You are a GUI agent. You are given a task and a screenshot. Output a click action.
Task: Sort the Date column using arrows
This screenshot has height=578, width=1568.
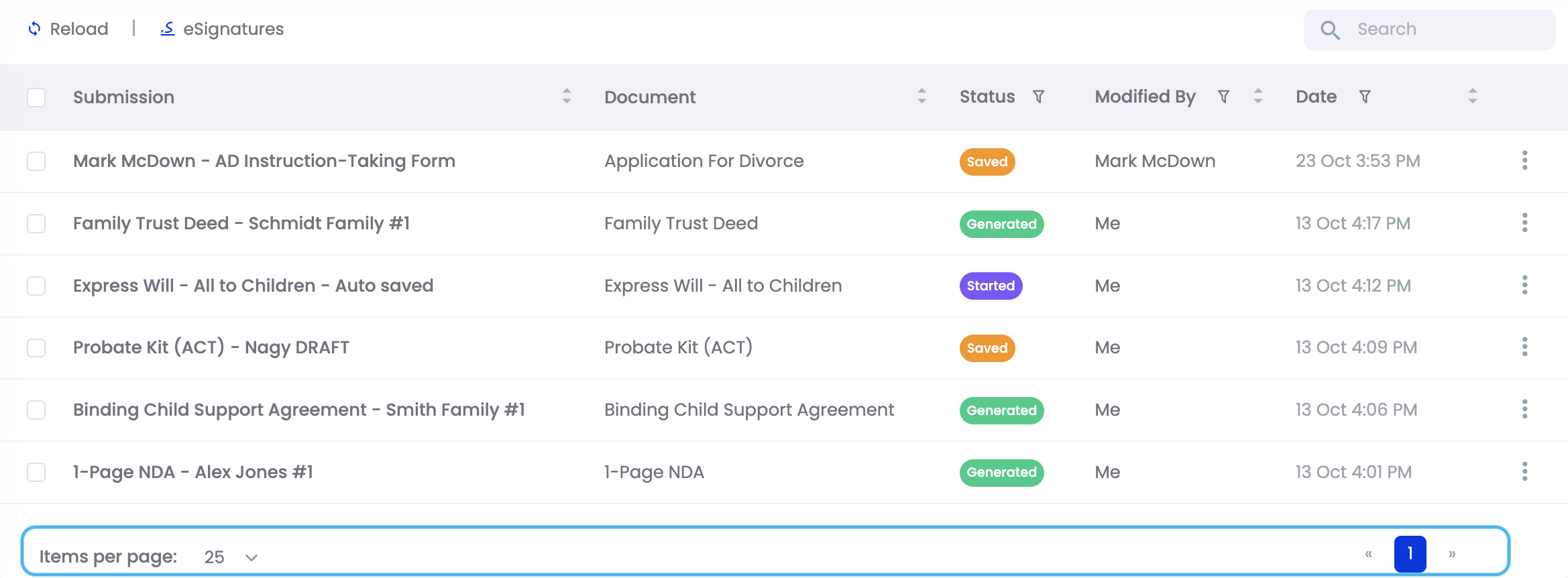(1472, 96)
